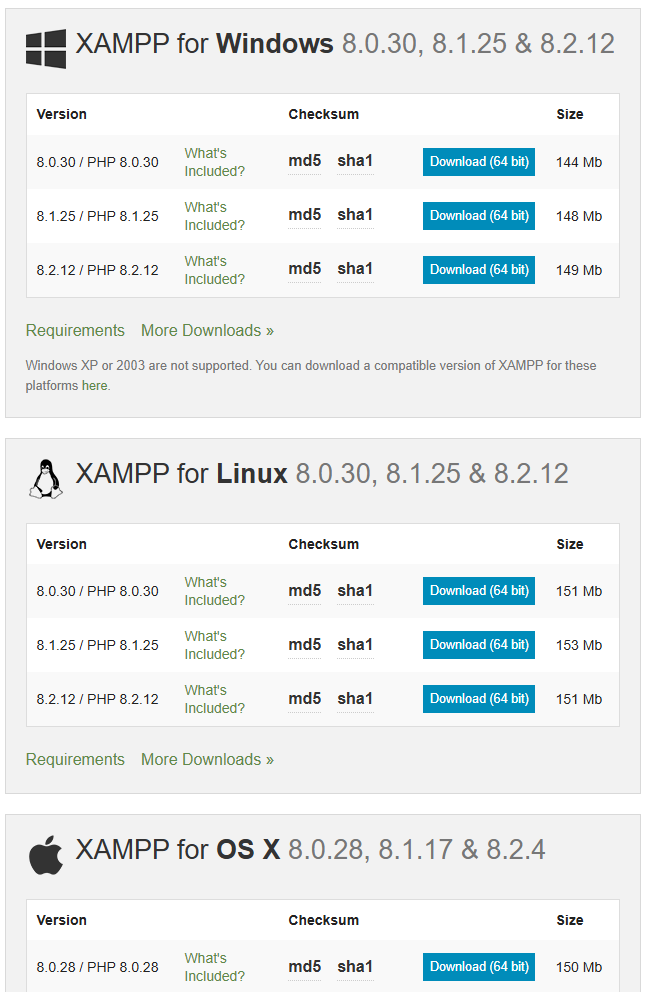653x992 pixels.
Task: Download Windows XAMPP 8.2.12 64 bit
Action: (x=478, y=270)
